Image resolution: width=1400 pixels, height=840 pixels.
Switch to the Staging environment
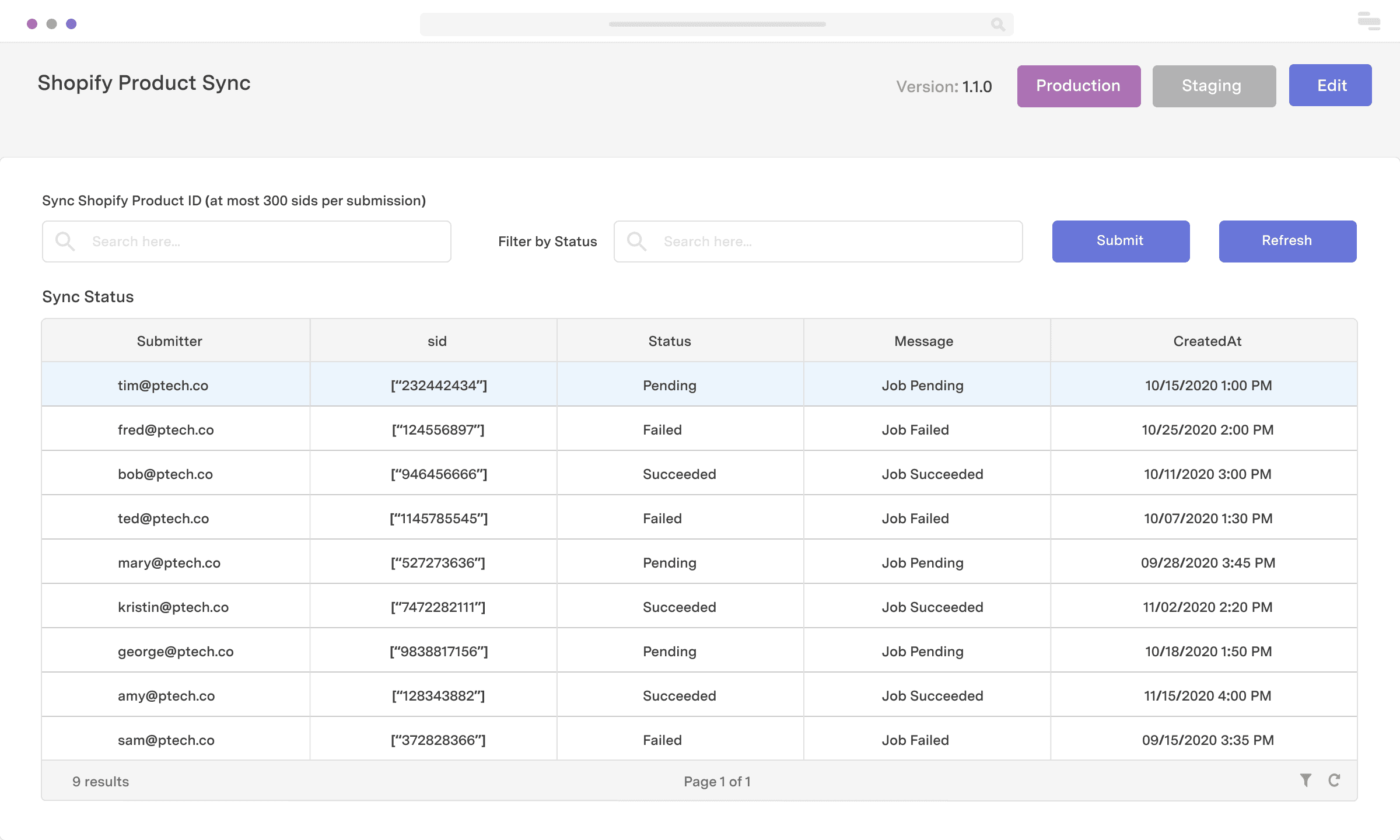coord(1214,86)
